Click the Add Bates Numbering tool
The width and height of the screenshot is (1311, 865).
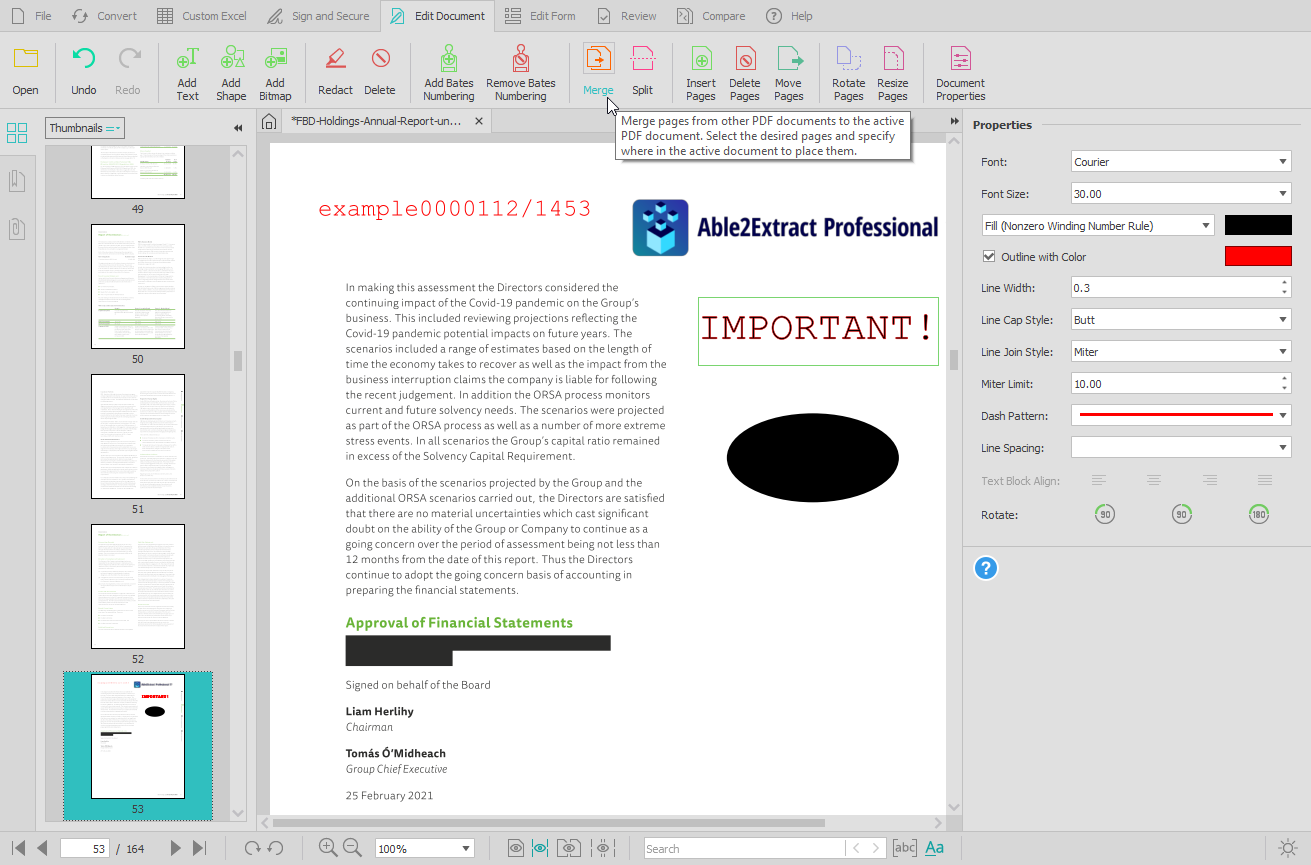[448, 68]
